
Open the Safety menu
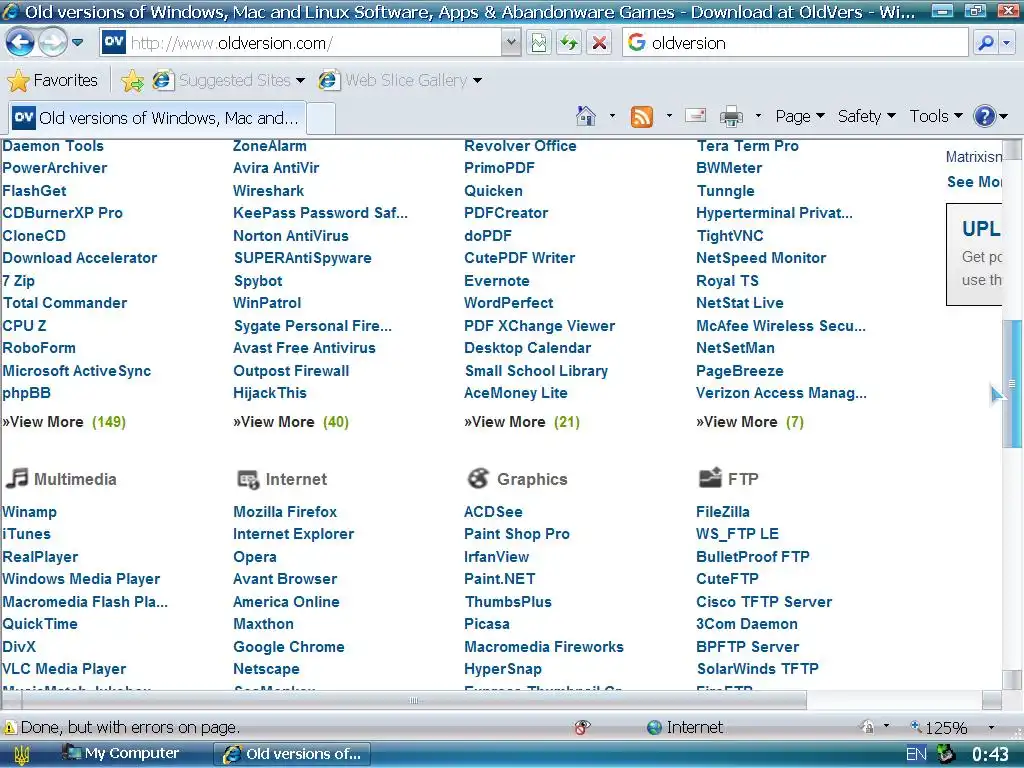click(x=867, y=116)
